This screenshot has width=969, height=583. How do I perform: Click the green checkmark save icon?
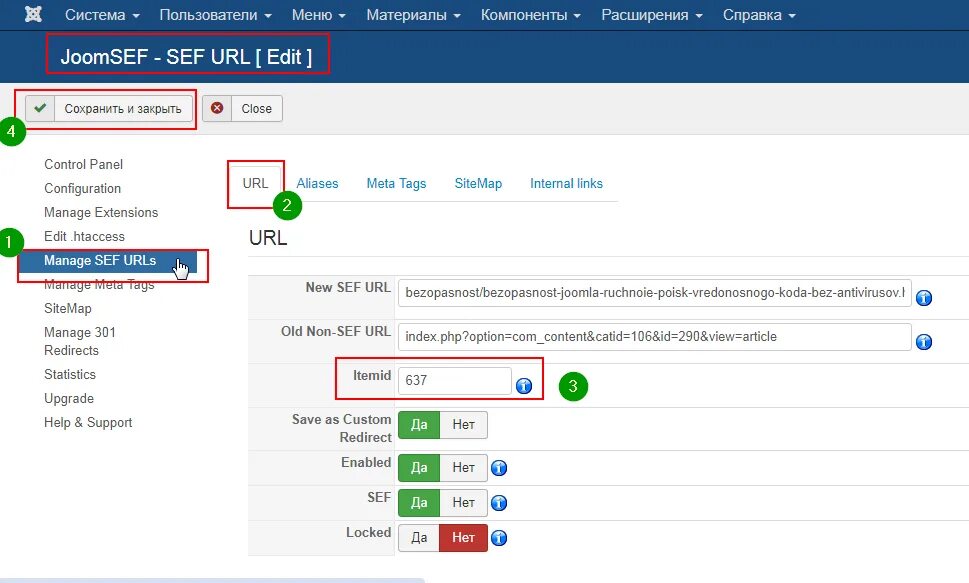pyautogui.click(x=40, y=108)
